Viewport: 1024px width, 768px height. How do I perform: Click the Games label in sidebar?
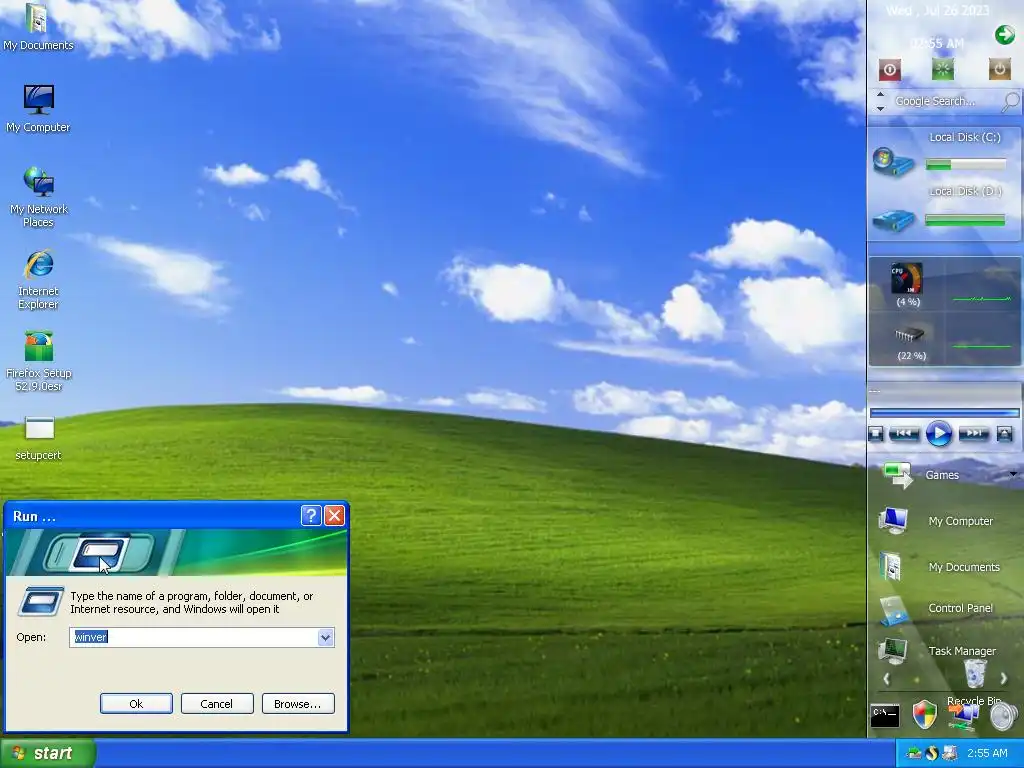point(942,475)
